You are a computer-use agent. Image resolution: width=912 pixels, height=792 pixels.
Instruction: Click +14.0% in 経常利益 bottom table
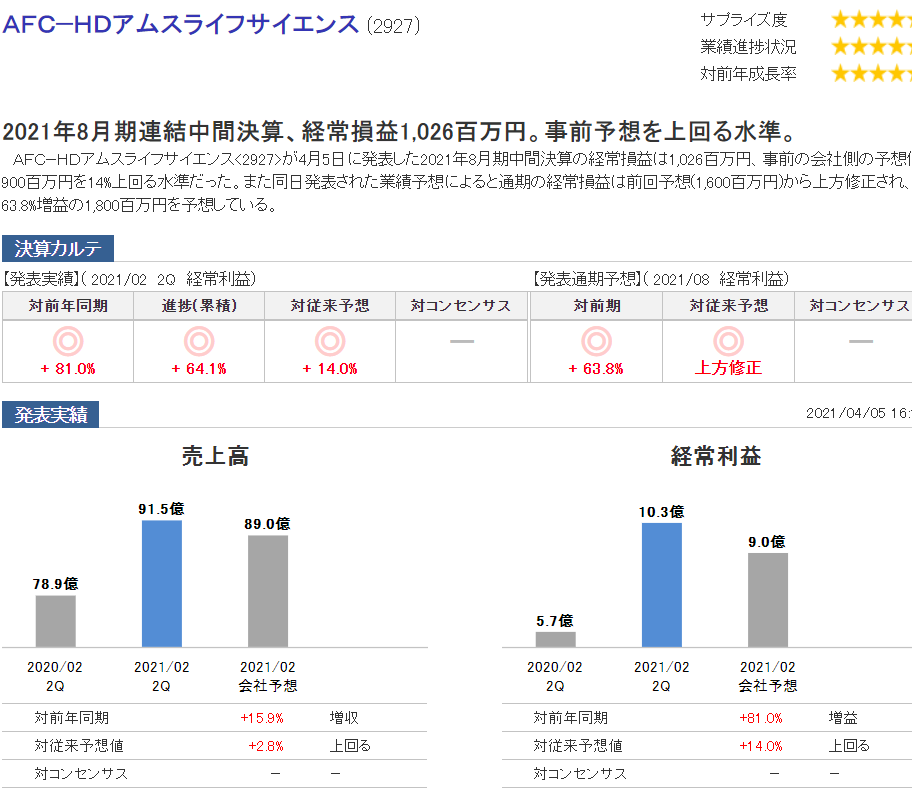tap(761, 746)
